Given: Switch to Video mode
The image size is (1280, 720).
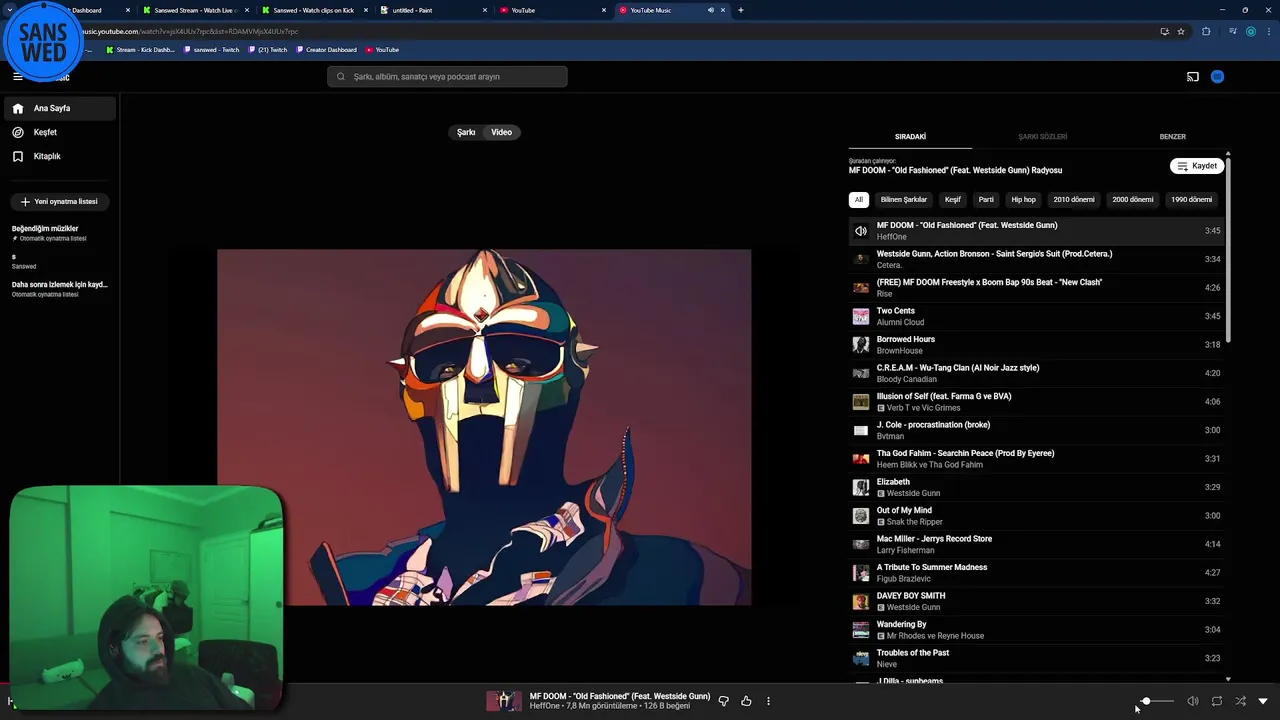Looking at the screenshot, I should (501, 132).
